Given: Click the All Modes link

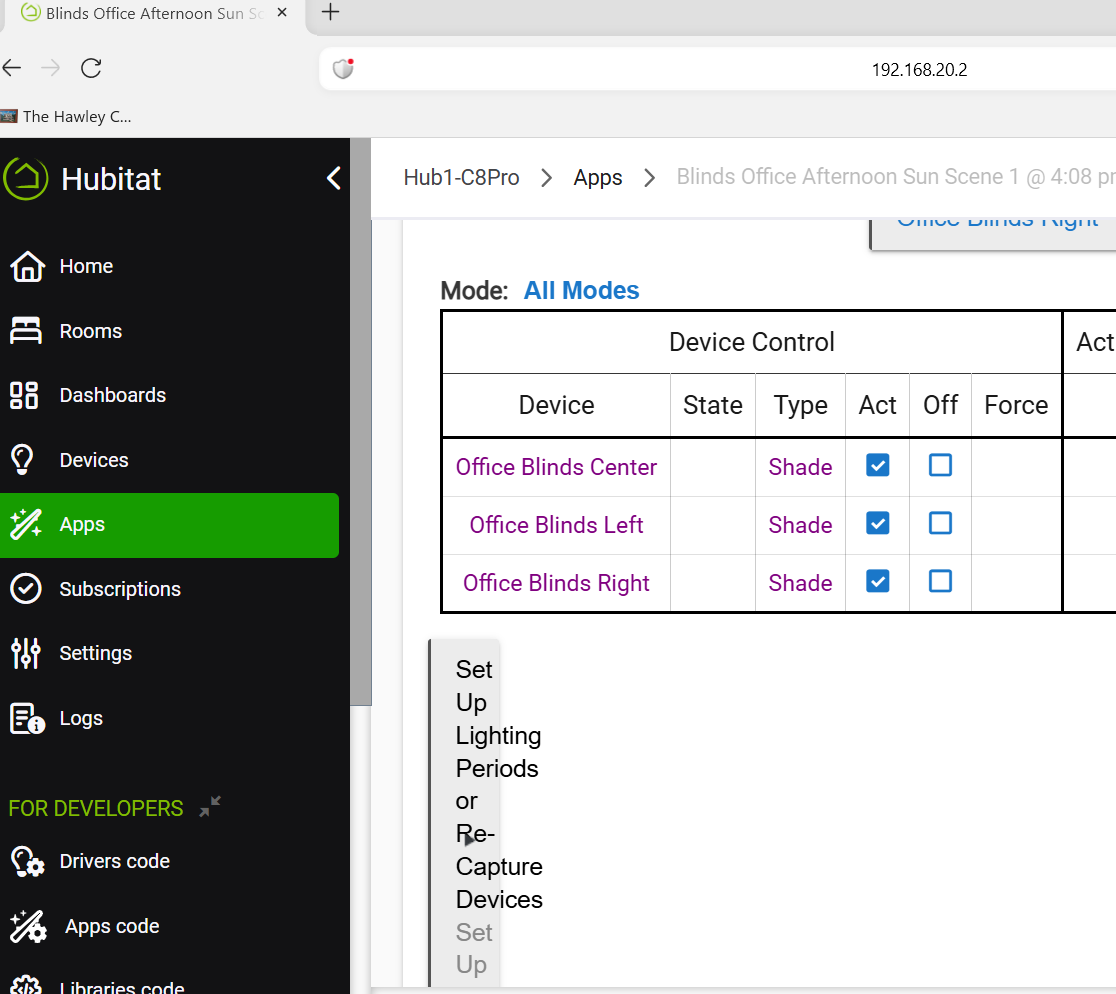Looking at the screenshot, I should tap(581, 291).
